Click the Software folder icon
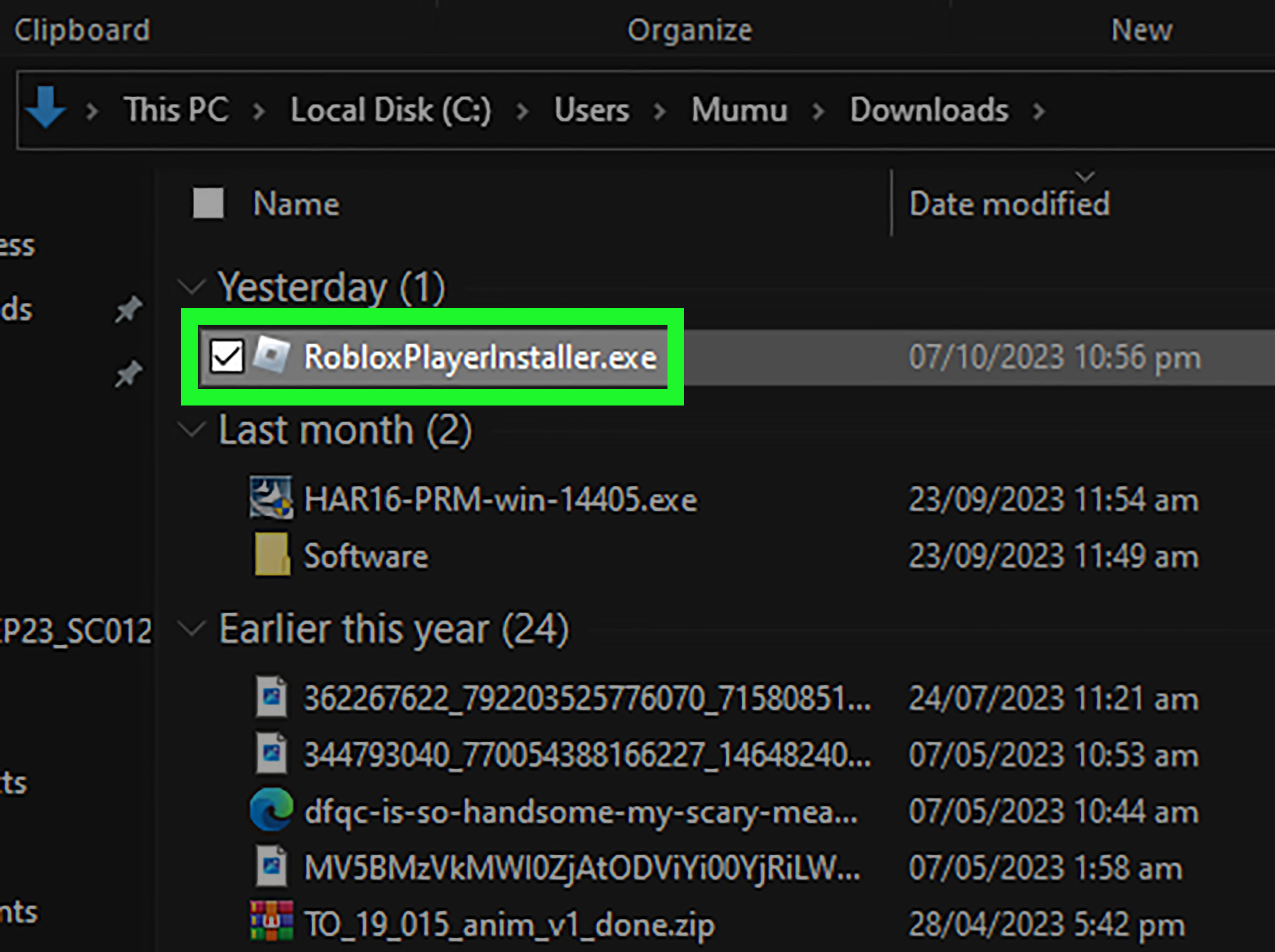Image resolution: width=1275 pixels, height=952 pixels. (272, 554)
